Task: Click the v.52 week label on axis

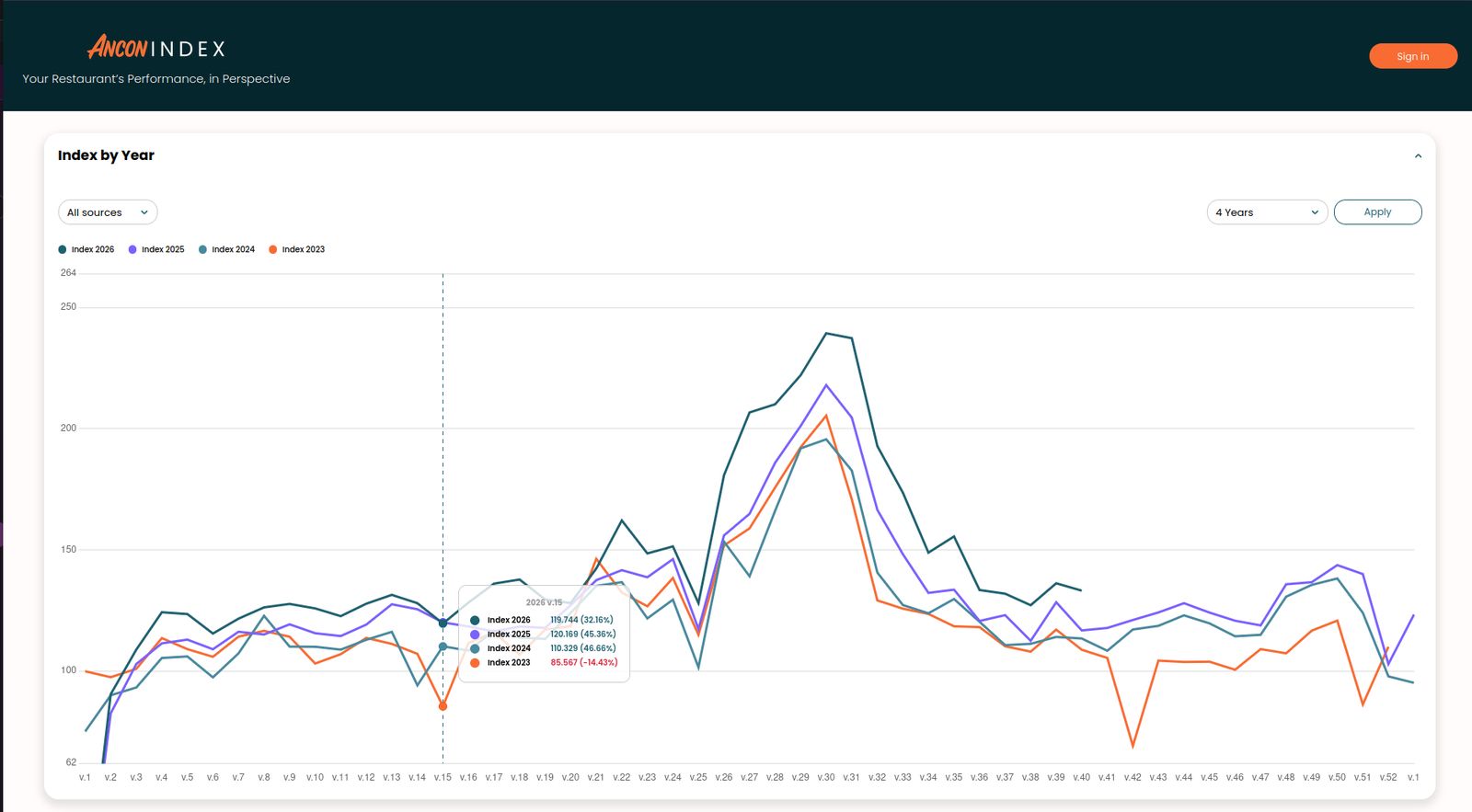Action: coord(1388,777)
